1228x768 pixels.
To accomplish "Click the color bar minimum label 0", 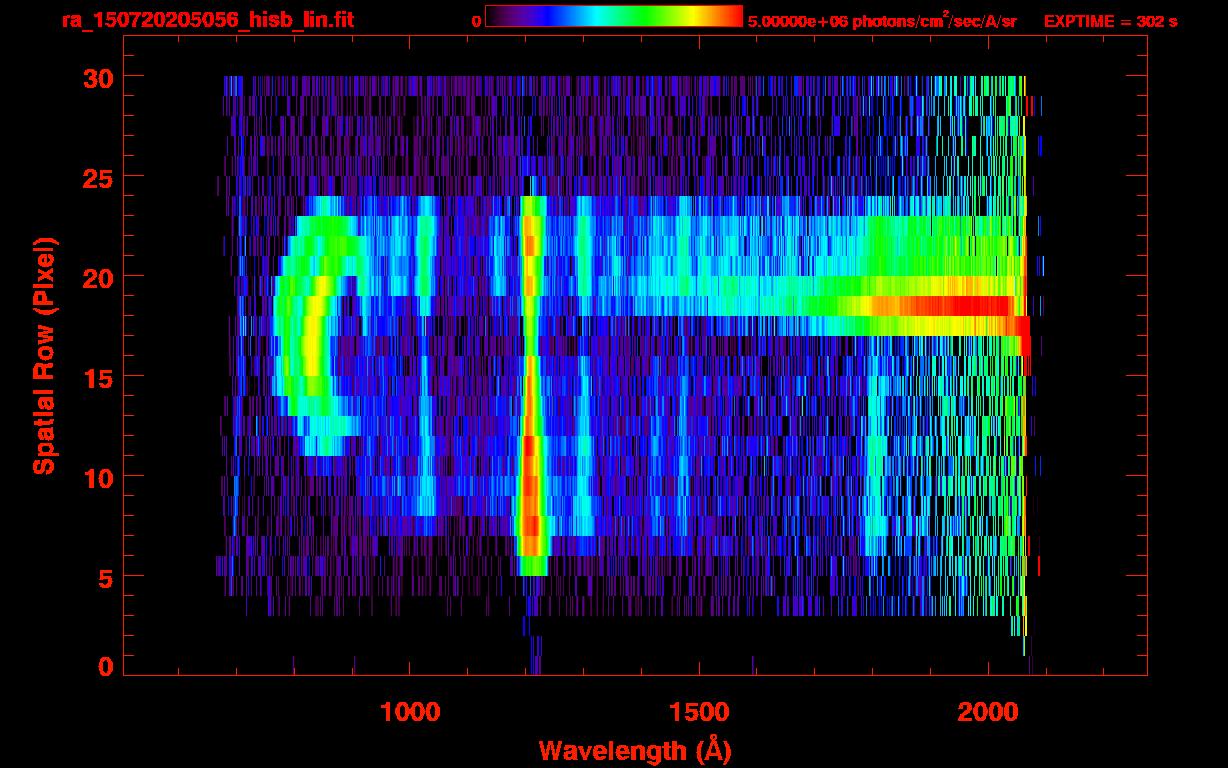I will point(476,21).
